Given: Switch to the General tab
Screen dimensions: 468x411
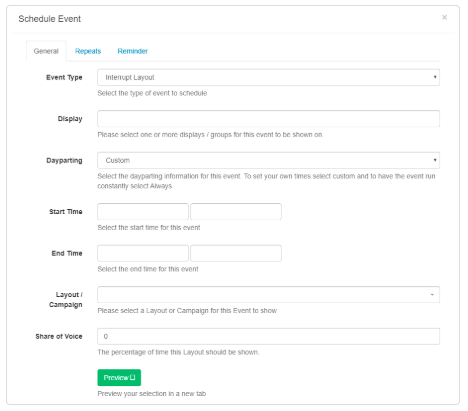Looking at the screenshot, I should [46, 51].
